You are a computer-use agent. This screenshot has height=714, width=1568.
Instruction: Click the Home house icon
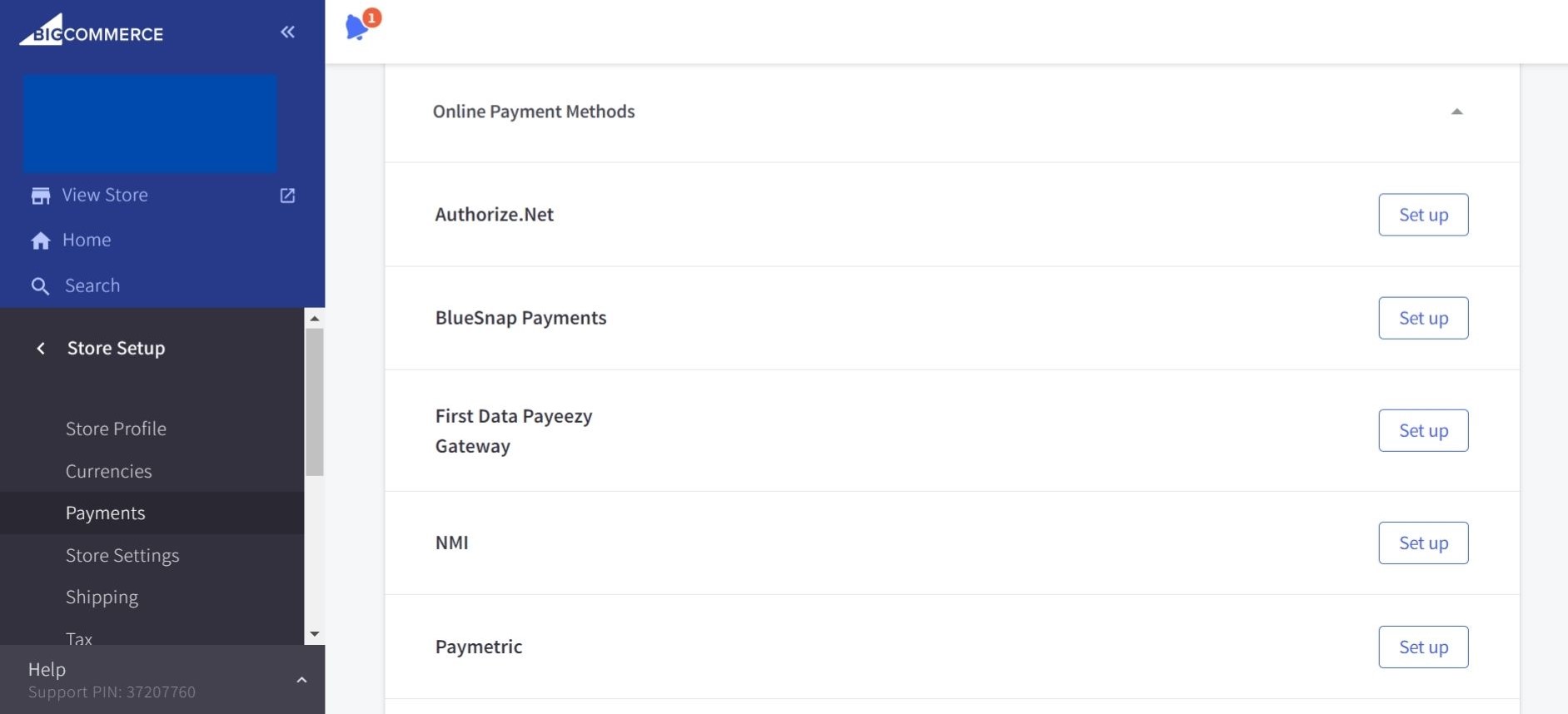pos(40,240)
